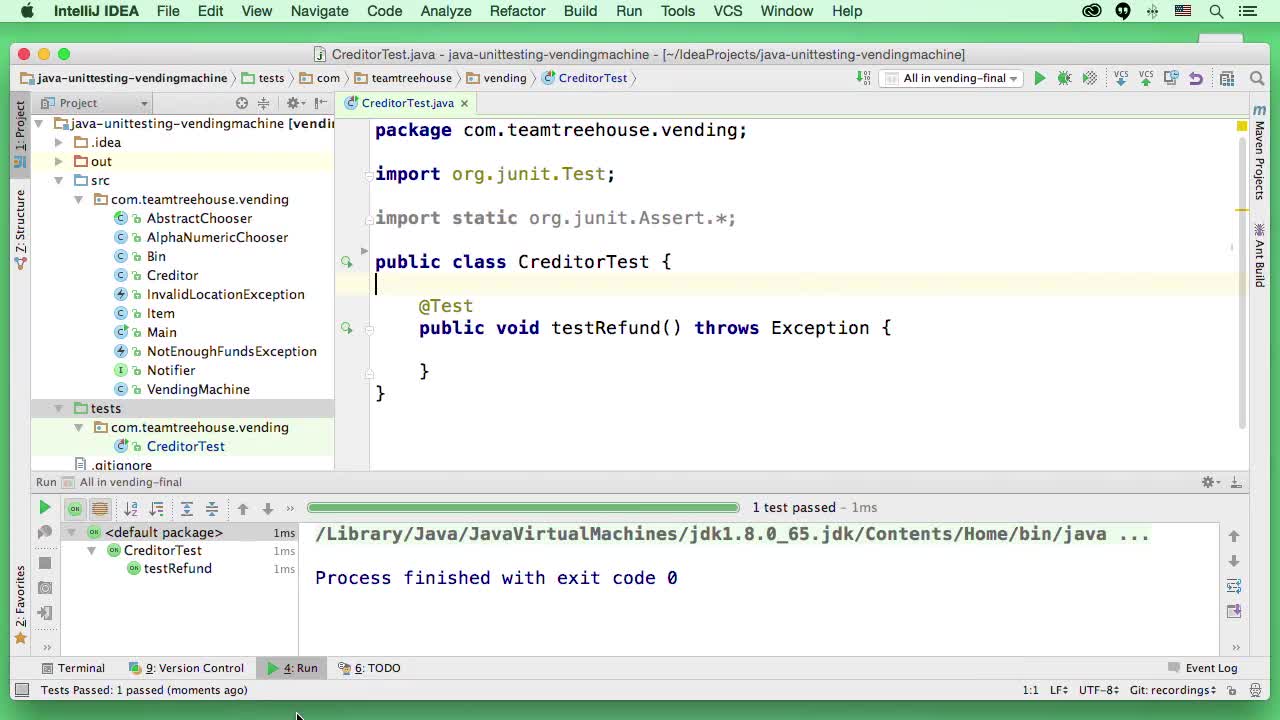1280x720 pixels.
Task: Toggle Track Running Test option
Action: coord(100,508)
